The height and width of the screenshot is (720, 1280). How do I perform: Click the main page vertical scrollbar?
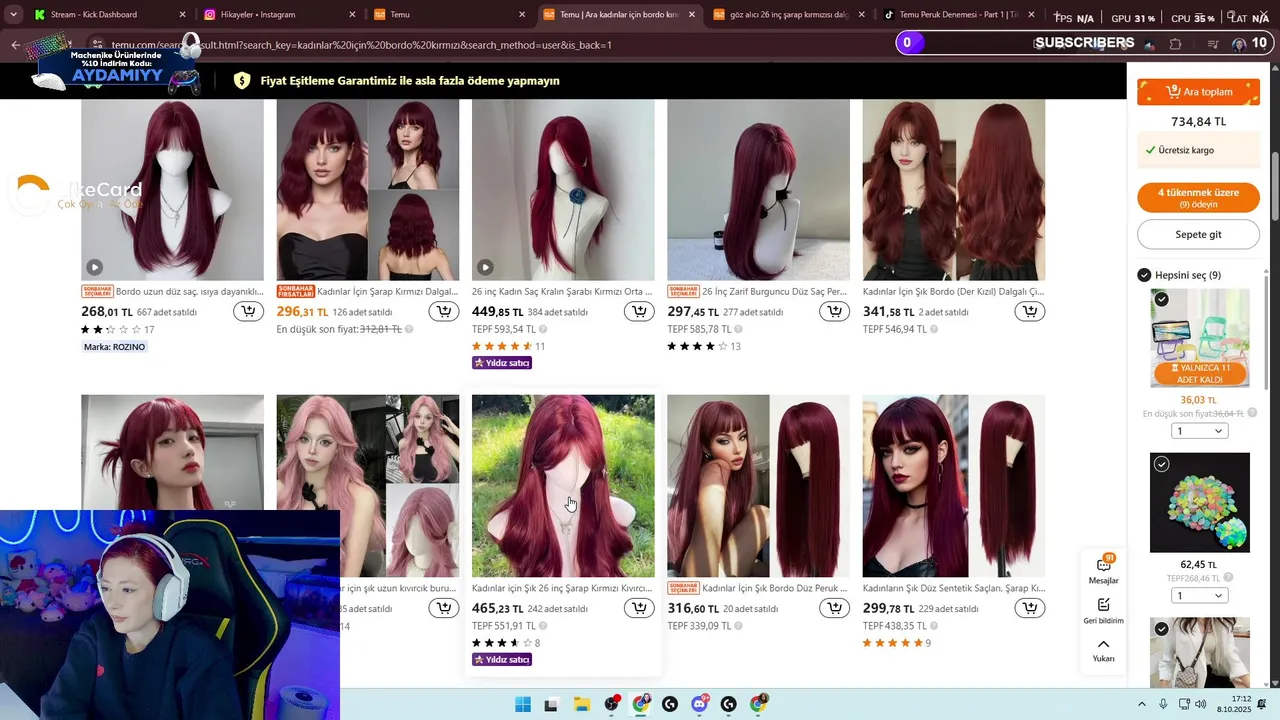pyautogui.click(x=1274, y=185)
